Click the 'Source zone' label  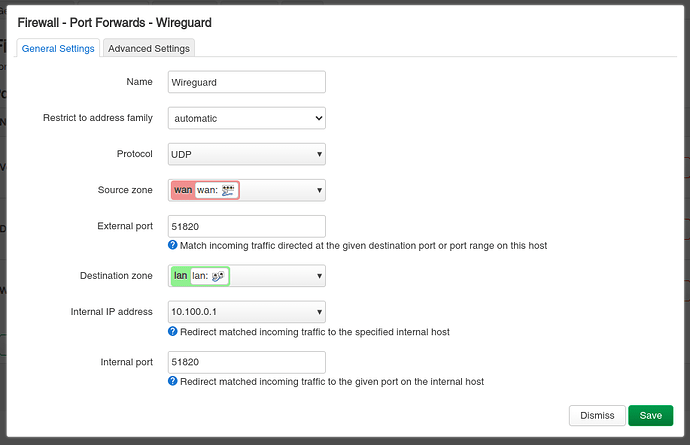click(125, 190)
